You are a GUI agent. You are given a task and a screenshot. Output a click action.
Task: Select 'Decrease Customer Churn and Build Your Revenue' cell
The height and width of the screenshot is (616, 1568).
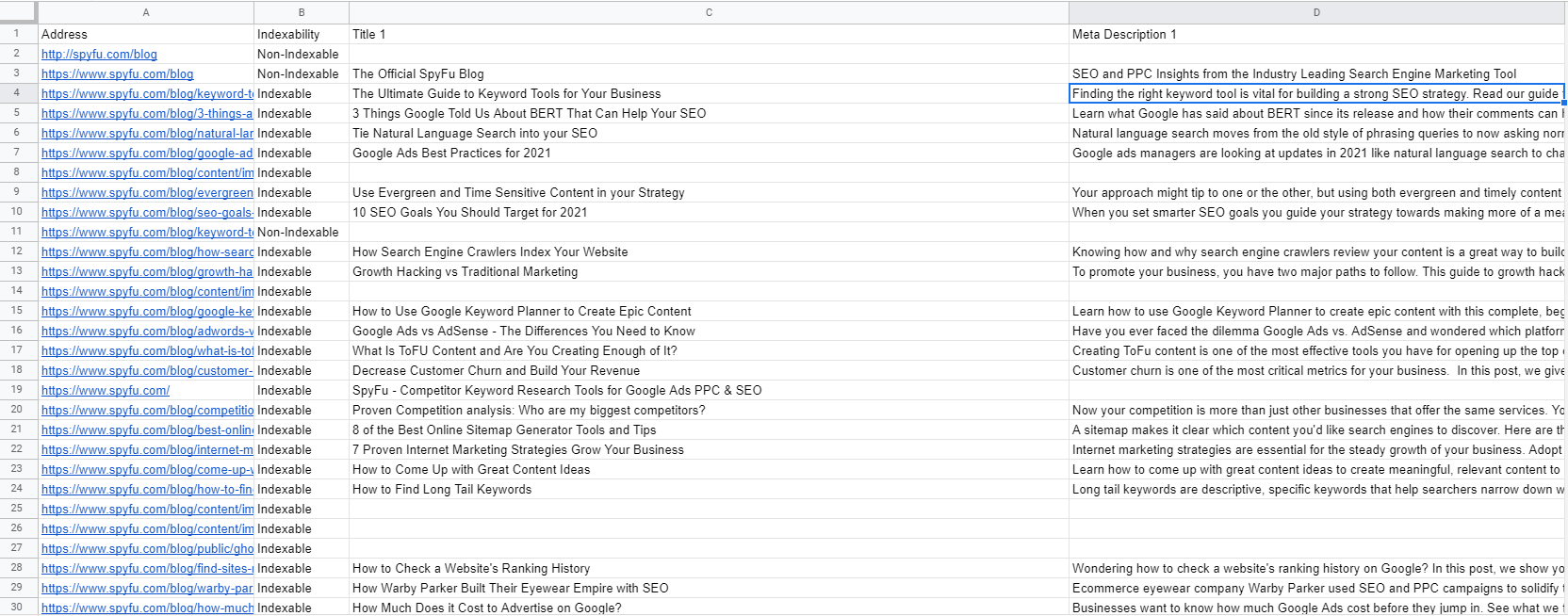(709, 370)
